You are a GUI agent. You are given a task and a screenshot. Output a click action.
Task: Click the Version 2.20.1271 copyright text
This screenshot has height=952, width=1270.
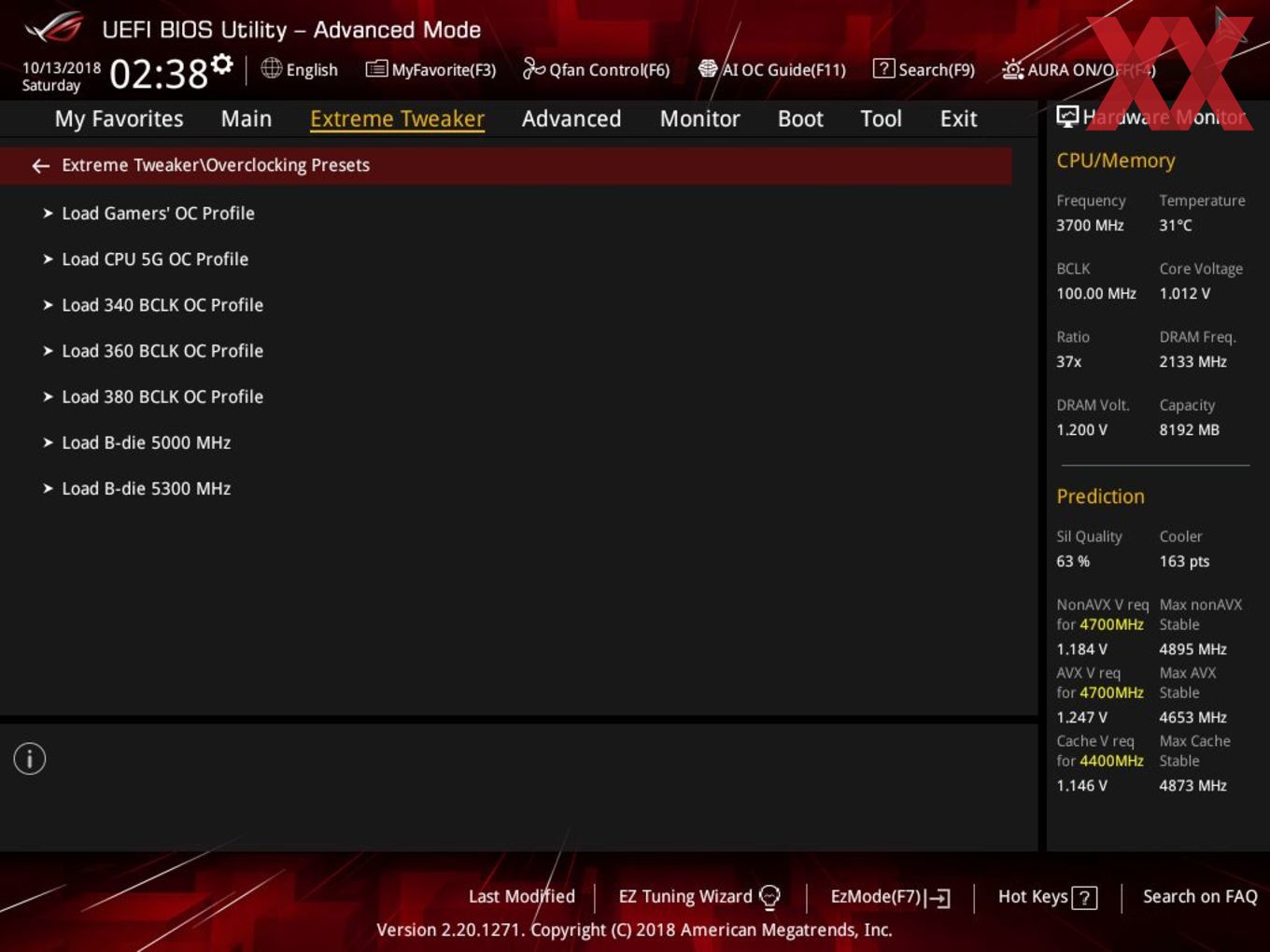point(634,930)
